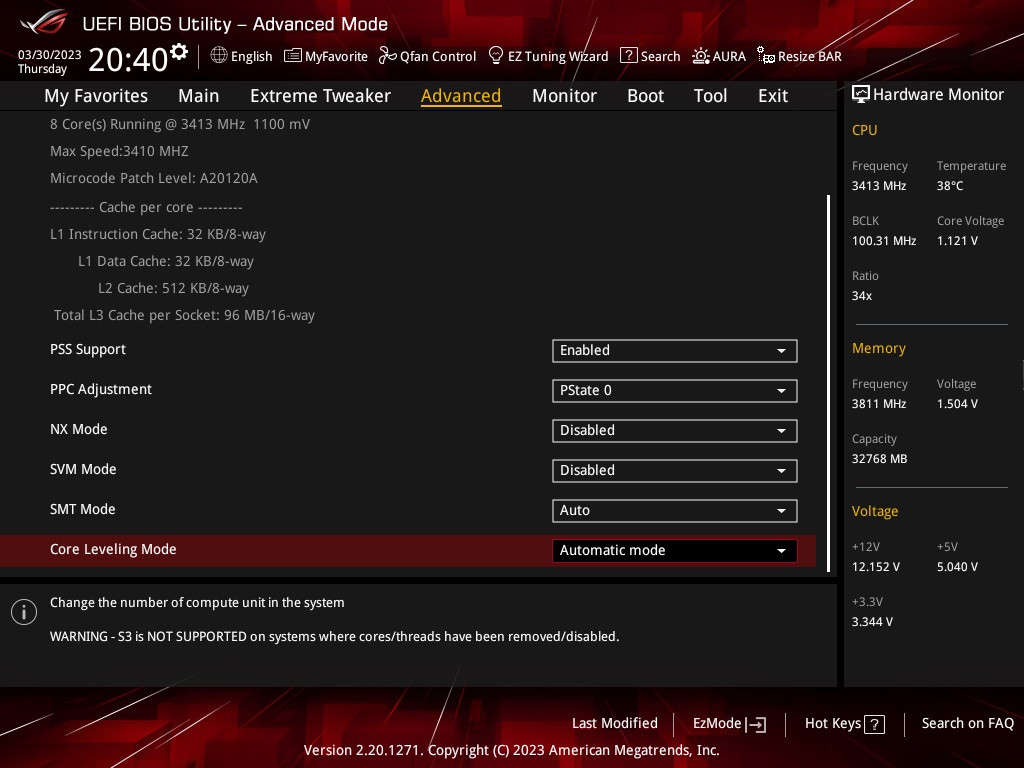Click the 20:40 clock display
1024x768 pixels.
[128, 60]
